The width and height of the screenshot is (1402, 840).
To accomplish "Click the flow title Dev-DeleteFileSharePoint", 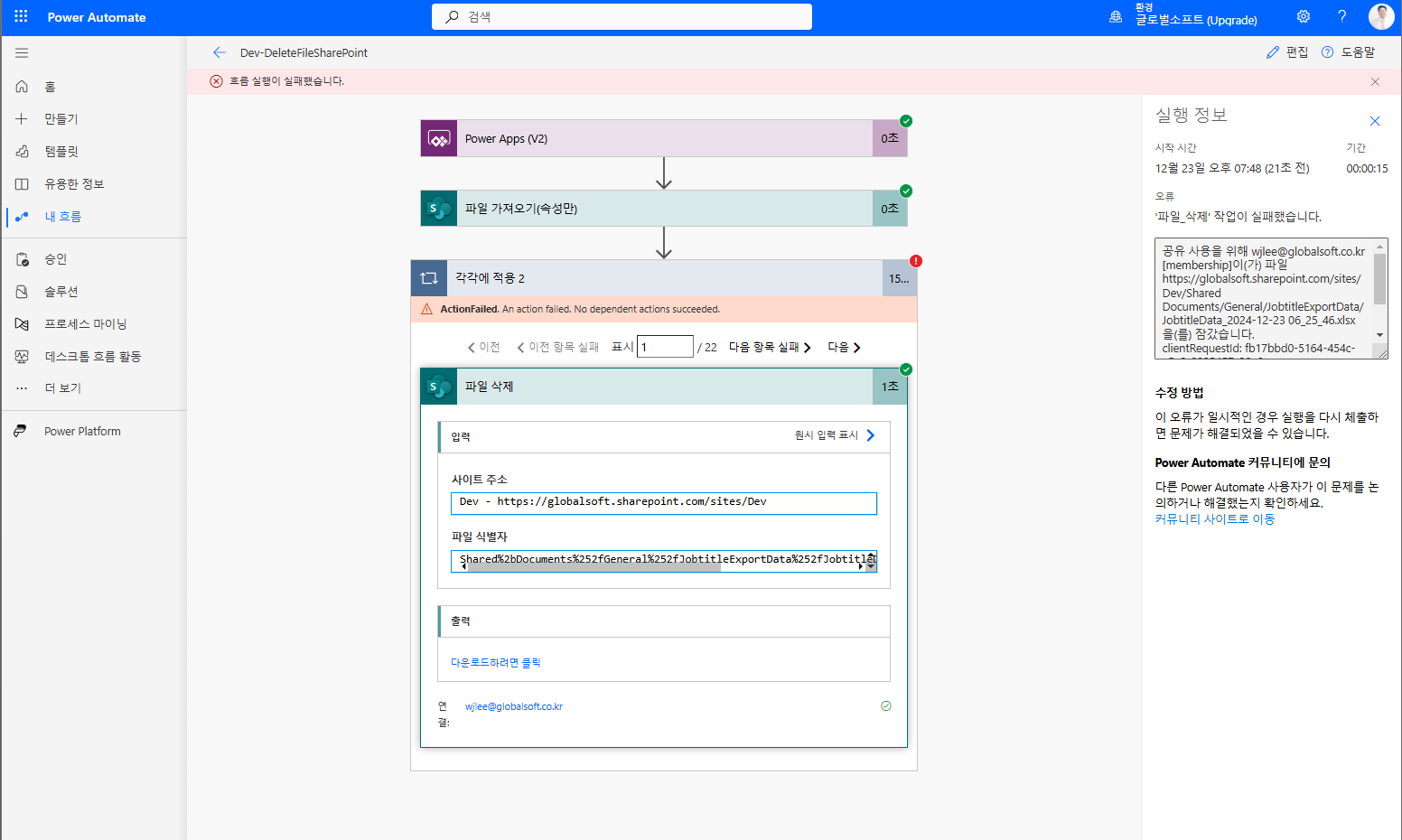I will pyautogui.click(x=304, y=52).
